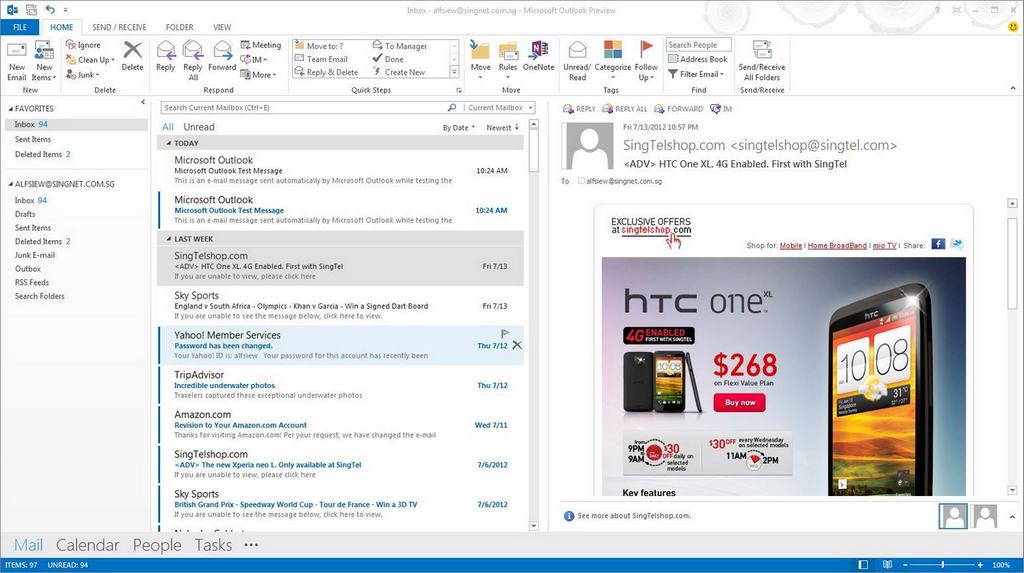Image resolution: width=1024 pixels, height=573 pixels.
Task: Toggle Unread/Read status
Action: point(577,61)
